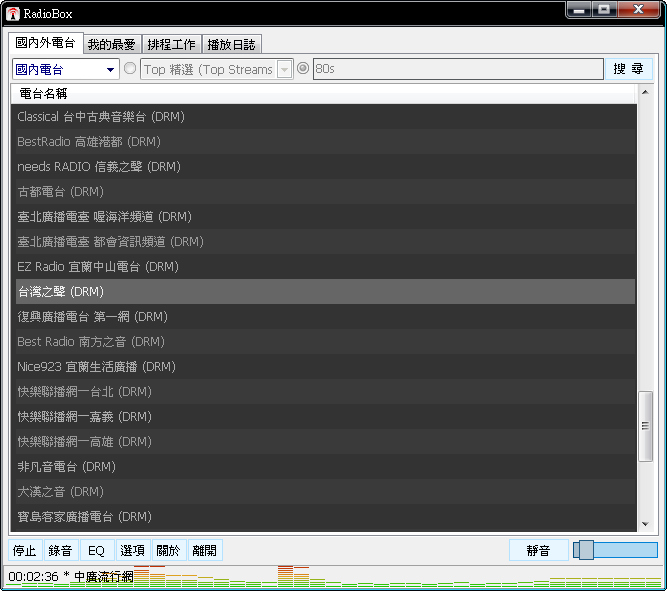Toggle the 靜音 mute button

pos(539,551)
